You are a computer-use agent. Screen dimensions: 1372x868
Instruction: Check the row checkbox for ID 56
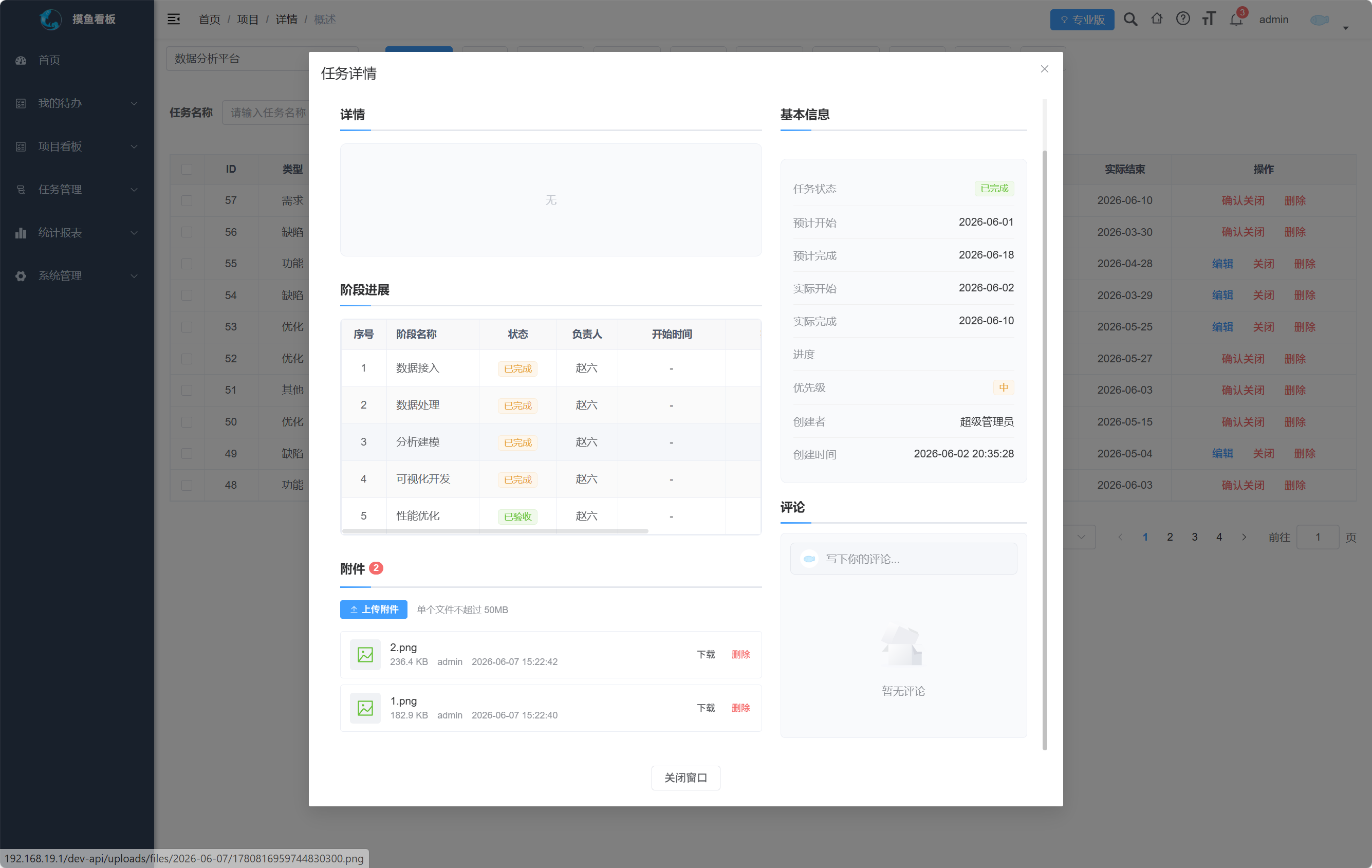187,232
